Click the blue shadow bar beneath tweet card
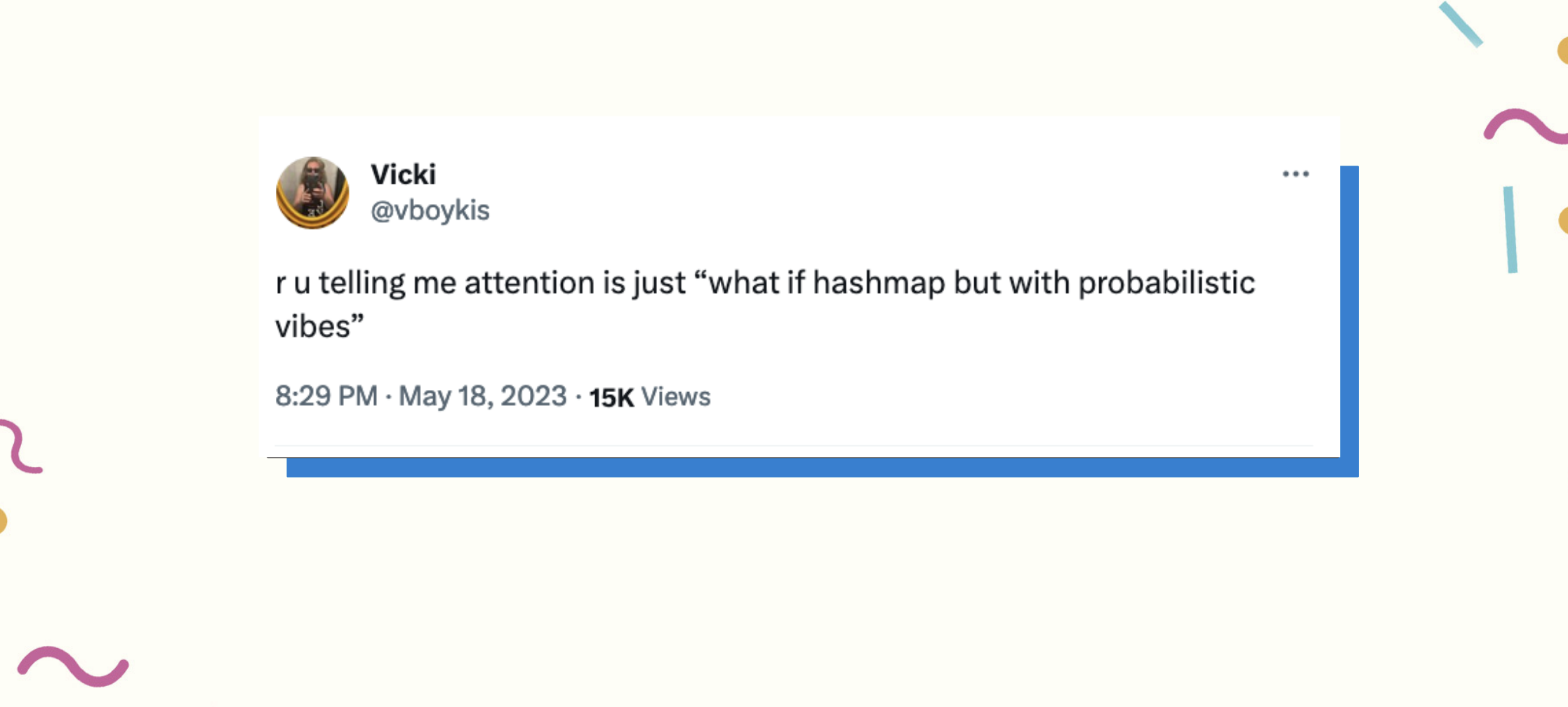This screenshot has height=707, width=1568. [823, 468]
